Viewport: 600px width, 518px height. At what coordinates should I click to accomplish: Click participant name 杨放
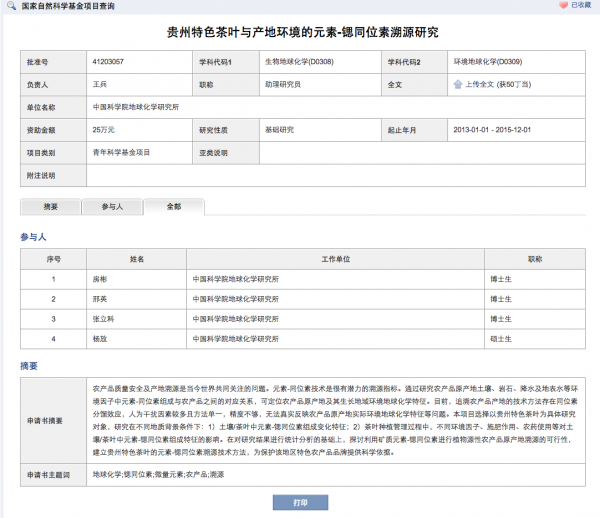point(100,339)
